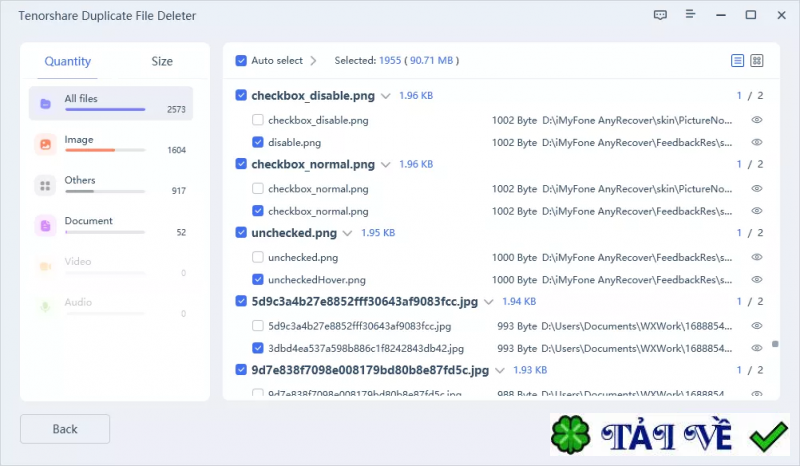Click the Document category icon
The height and width of the screenshot is (466, 800).
click(x=45, y=226)
